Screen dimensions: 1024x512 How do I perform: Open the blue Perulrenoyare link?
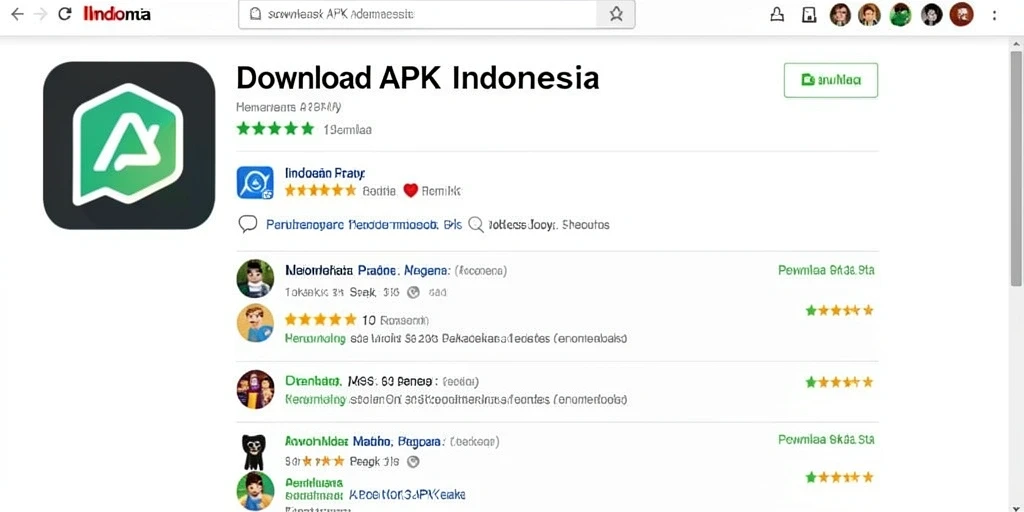point(364,225)
